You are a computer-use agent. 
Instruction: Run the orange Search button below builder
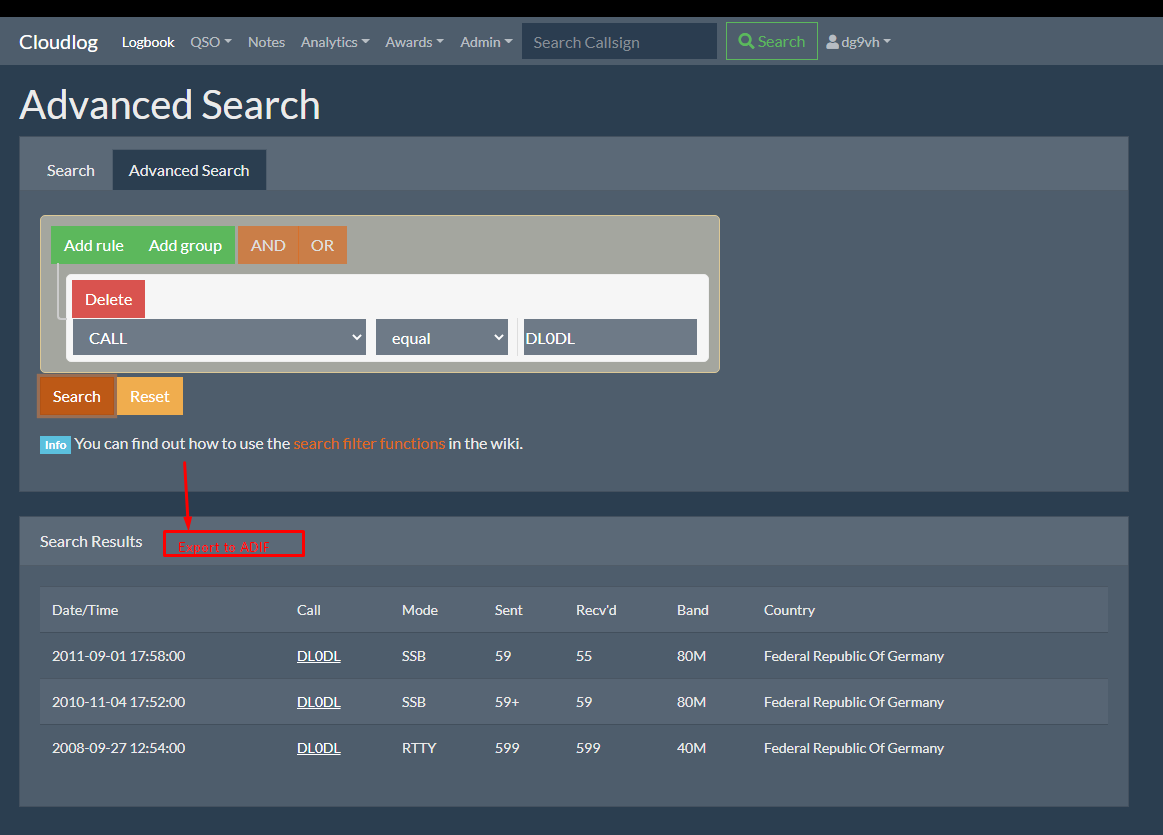click(76, 396)
